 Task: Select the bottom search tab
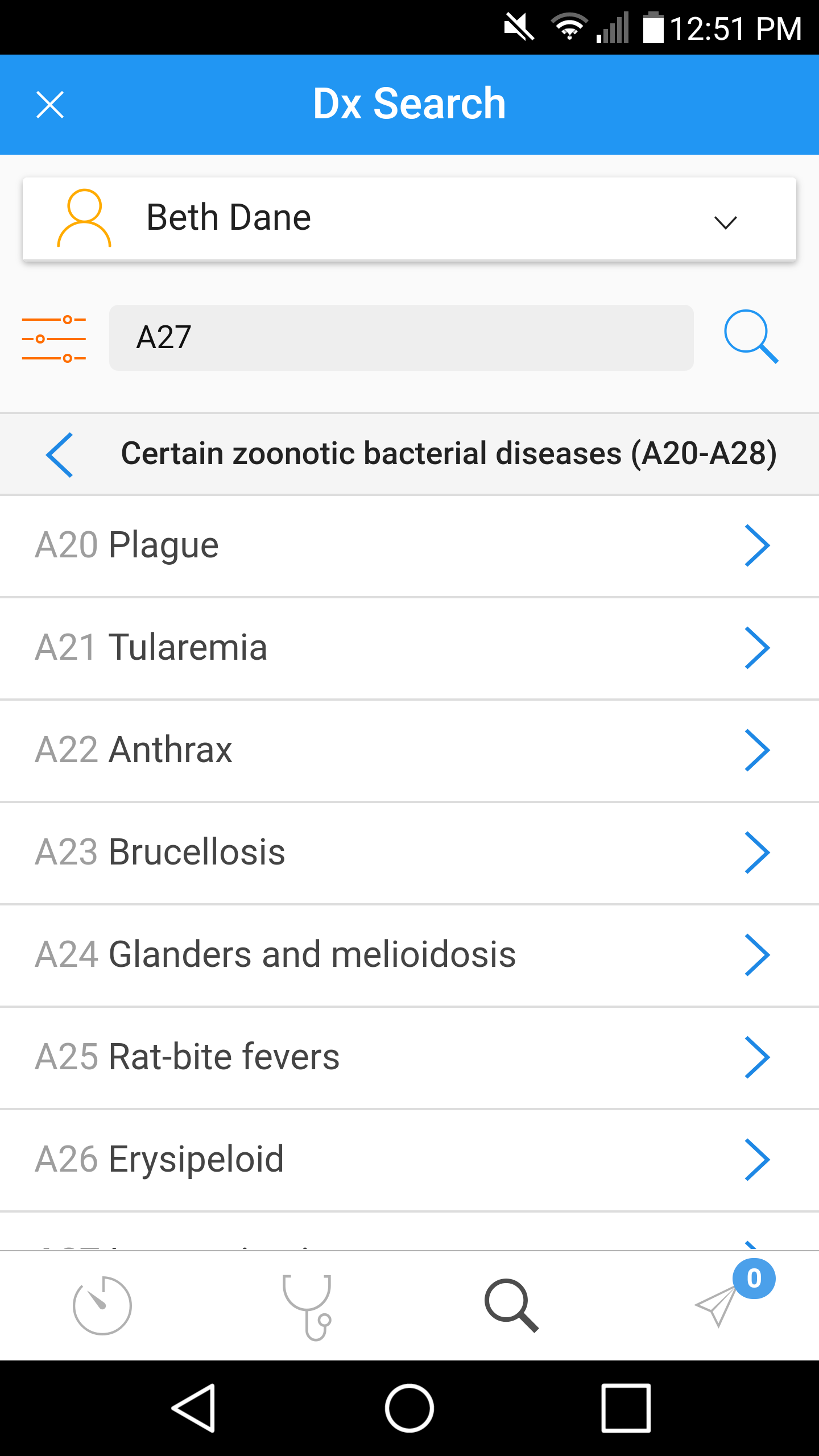(511, 1305)
